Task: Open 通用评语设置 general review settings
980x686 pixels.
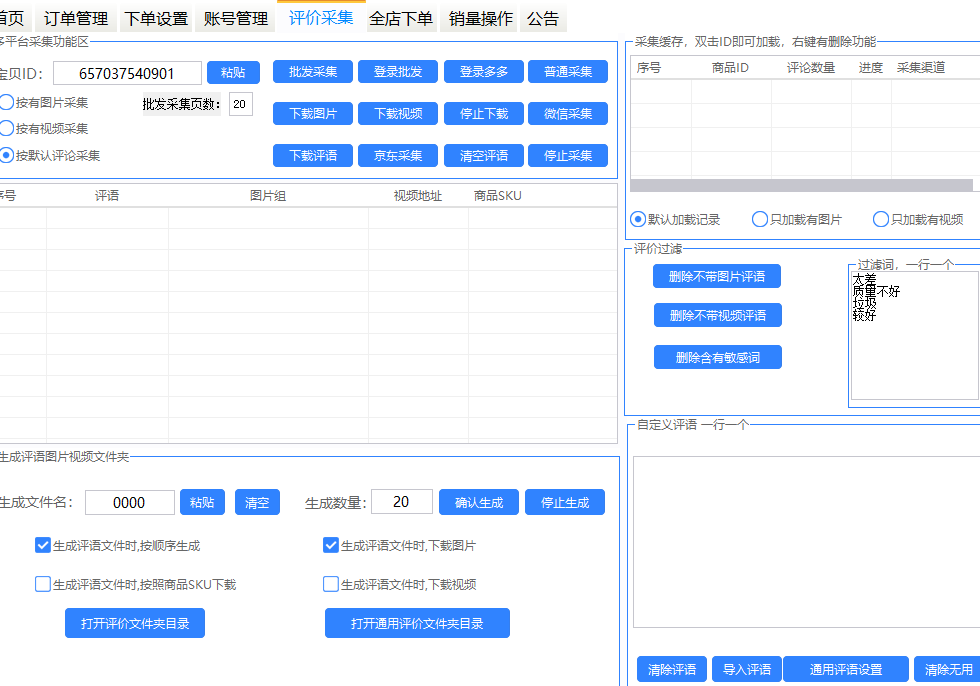Action: click(x=846, y=669)
